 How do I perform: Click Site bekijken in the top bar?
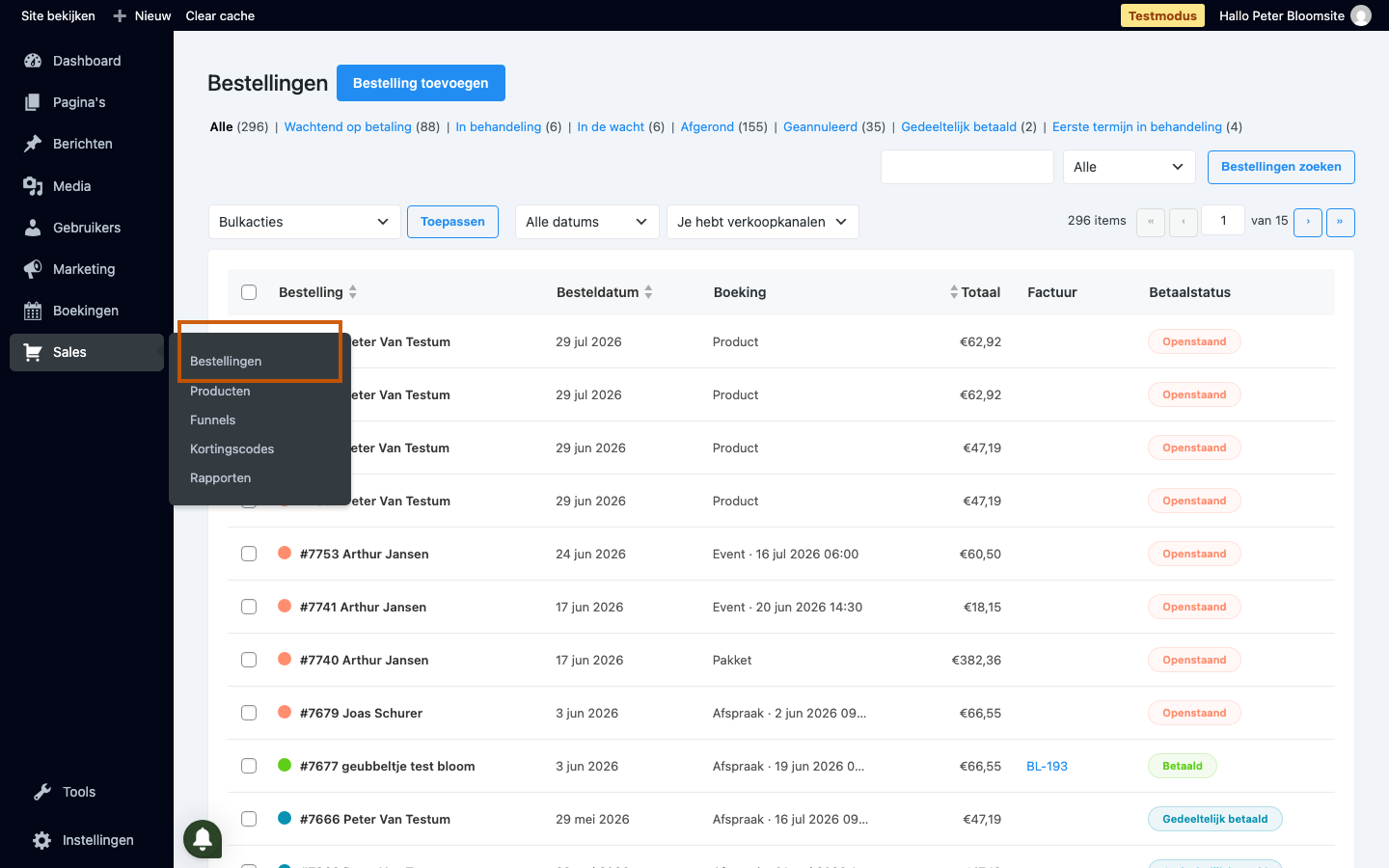[58, 15]
